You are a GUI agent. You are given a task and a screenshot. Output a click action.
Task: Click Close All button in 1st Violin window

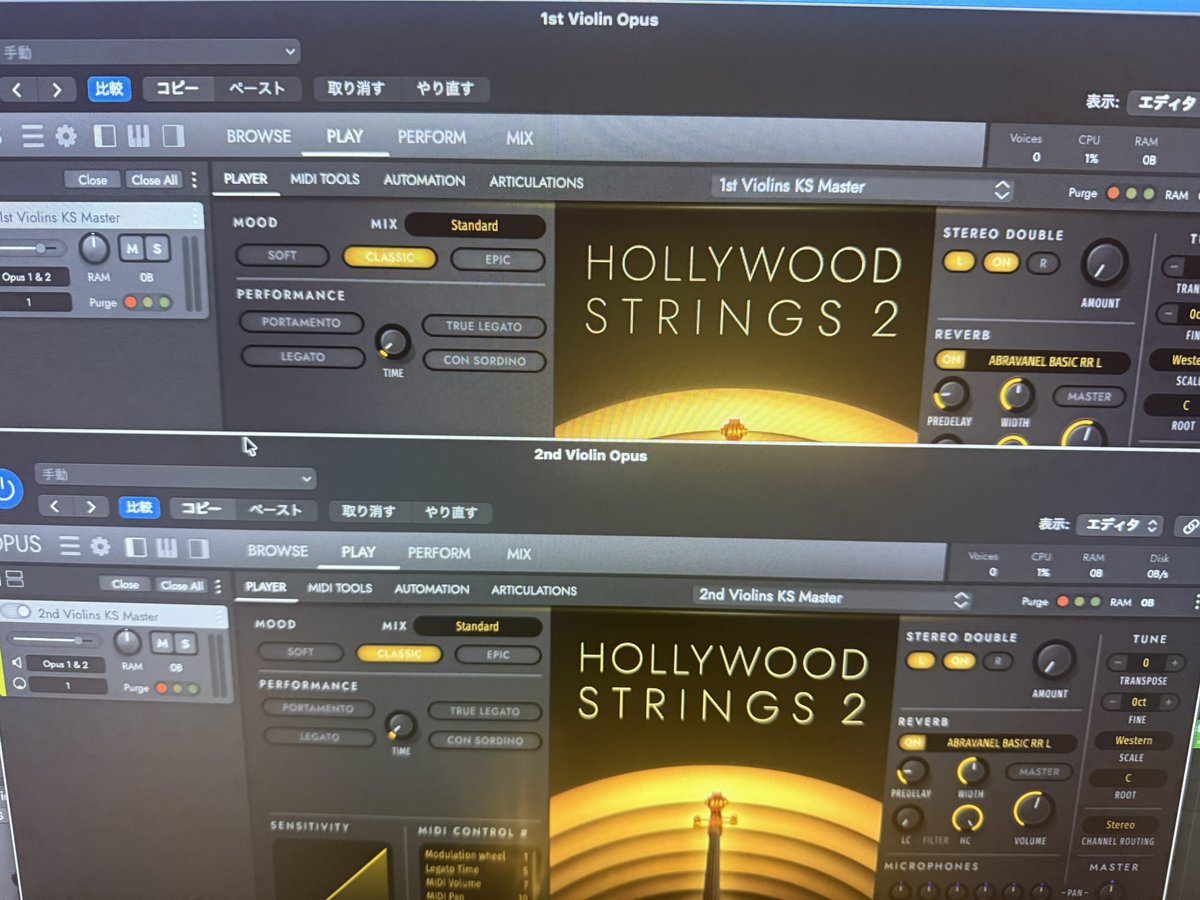point(154,180)
